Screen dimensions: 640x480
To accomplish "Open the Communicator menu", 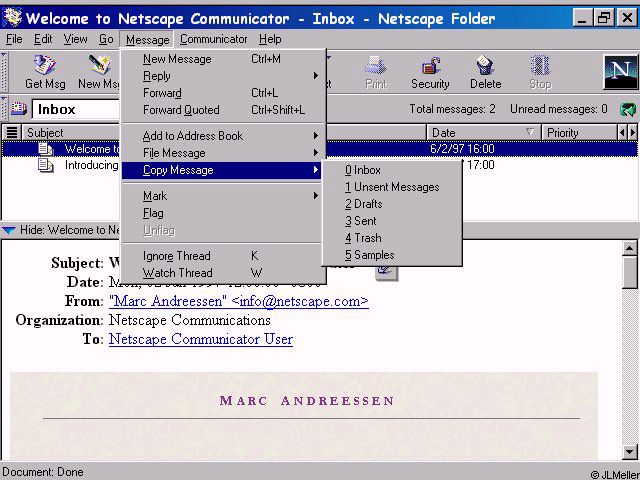I will tap(213, 39).
